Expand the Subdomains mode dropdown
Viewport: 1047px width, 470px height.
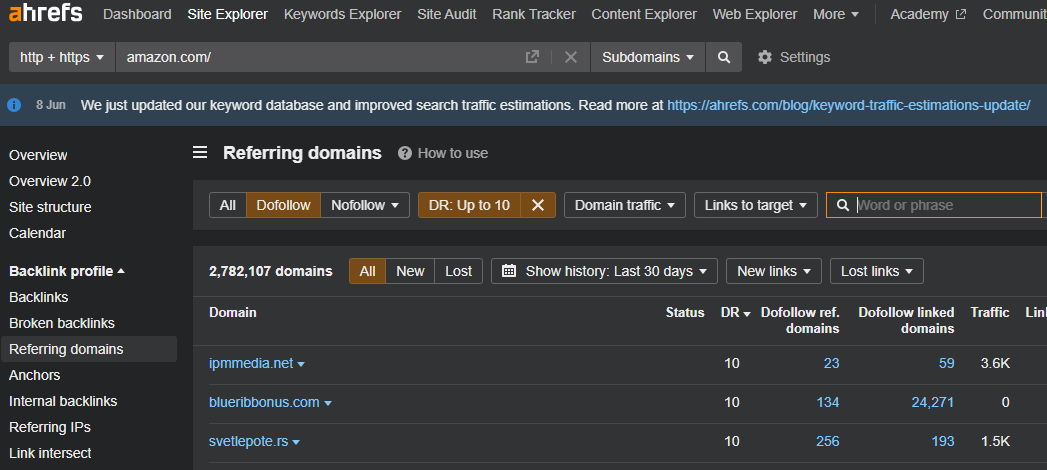647,57
